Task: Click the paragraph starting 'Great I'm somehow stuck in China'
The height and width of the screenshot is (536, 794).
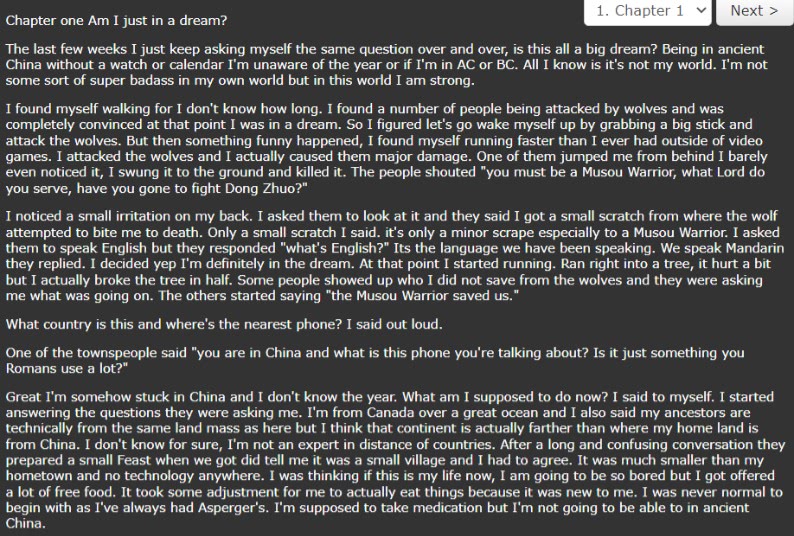Action: click(390, 460)
